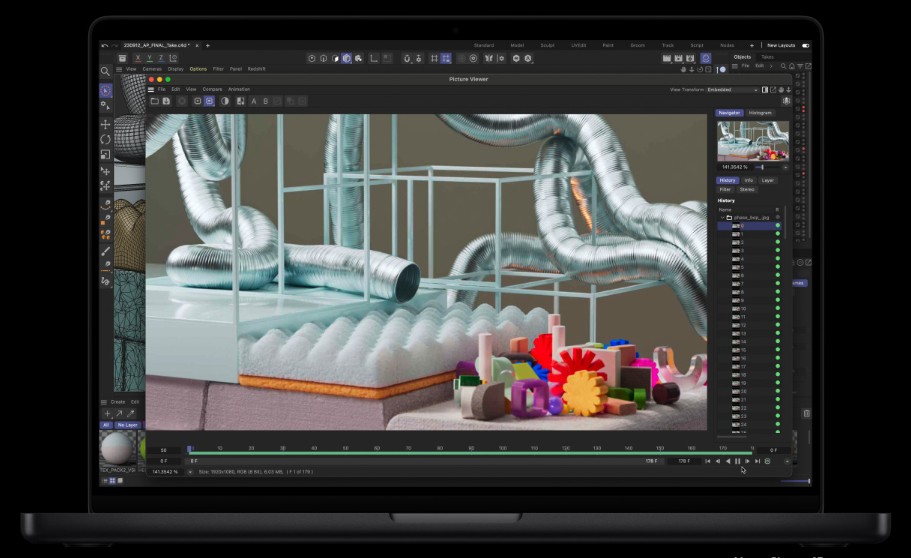The height and width of the screenshot is (558, 911).
Task: Switch to the Histogram tab
Action: click(760, 113)
